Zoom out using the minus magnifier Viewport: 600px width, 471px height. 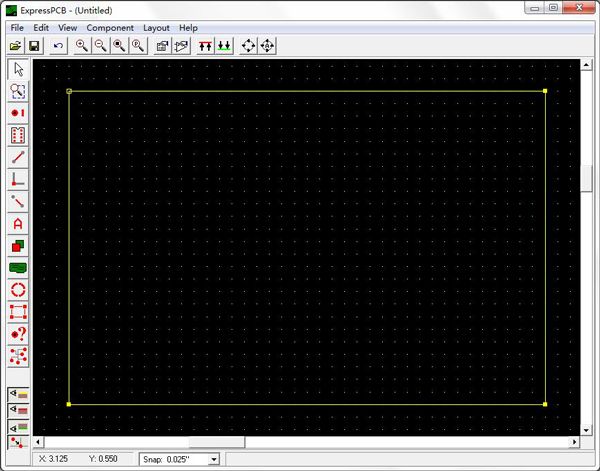[x=101, y=46]
